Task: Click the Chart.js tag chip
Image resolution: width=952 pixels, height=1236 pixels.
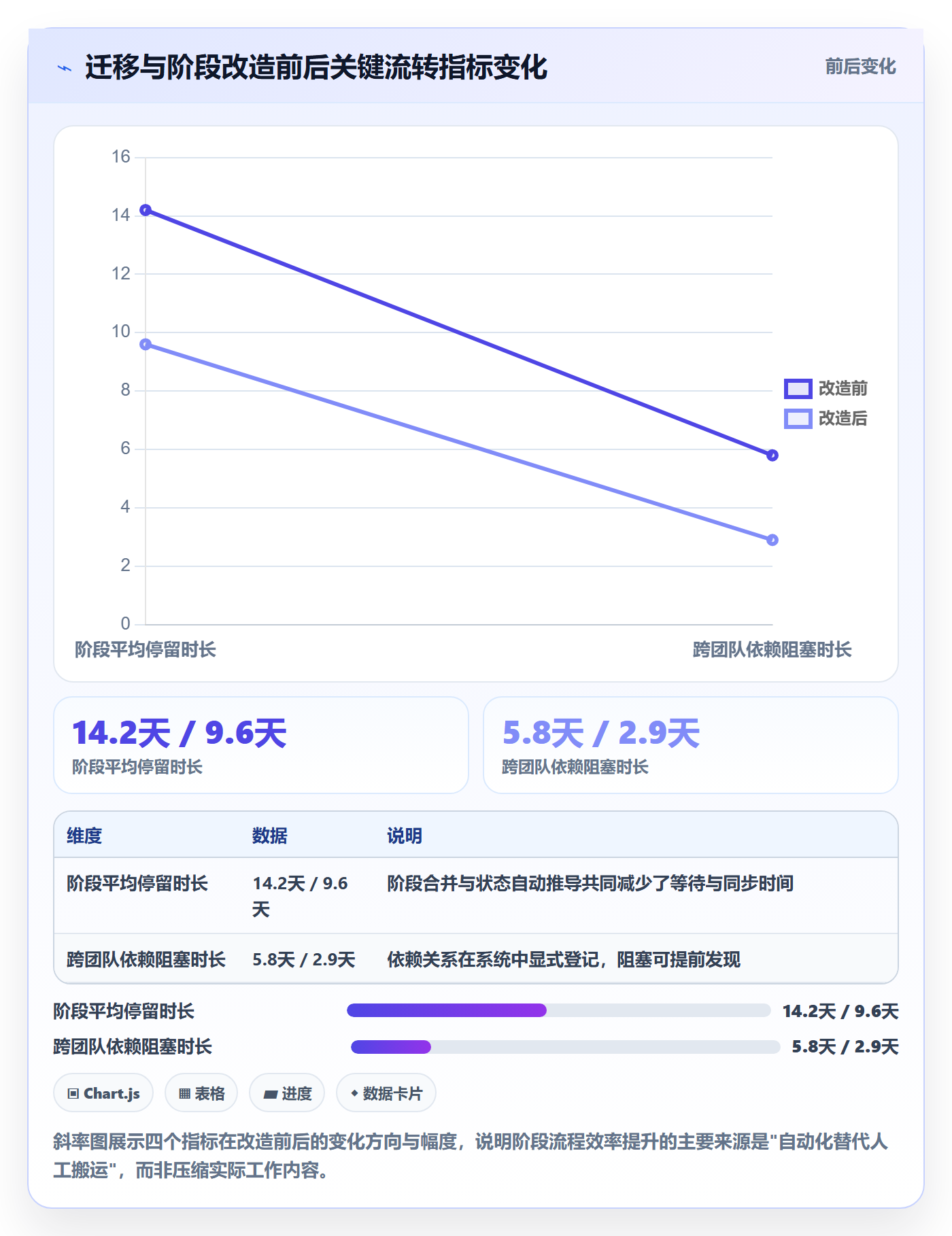Action: 103,1093
